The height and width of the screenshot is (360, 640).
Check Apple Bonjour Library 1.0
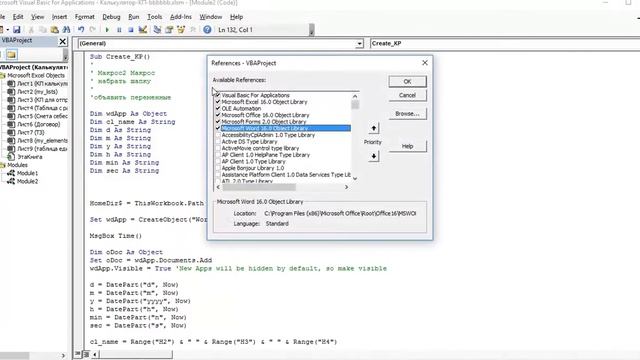click(x=218, y=168)
